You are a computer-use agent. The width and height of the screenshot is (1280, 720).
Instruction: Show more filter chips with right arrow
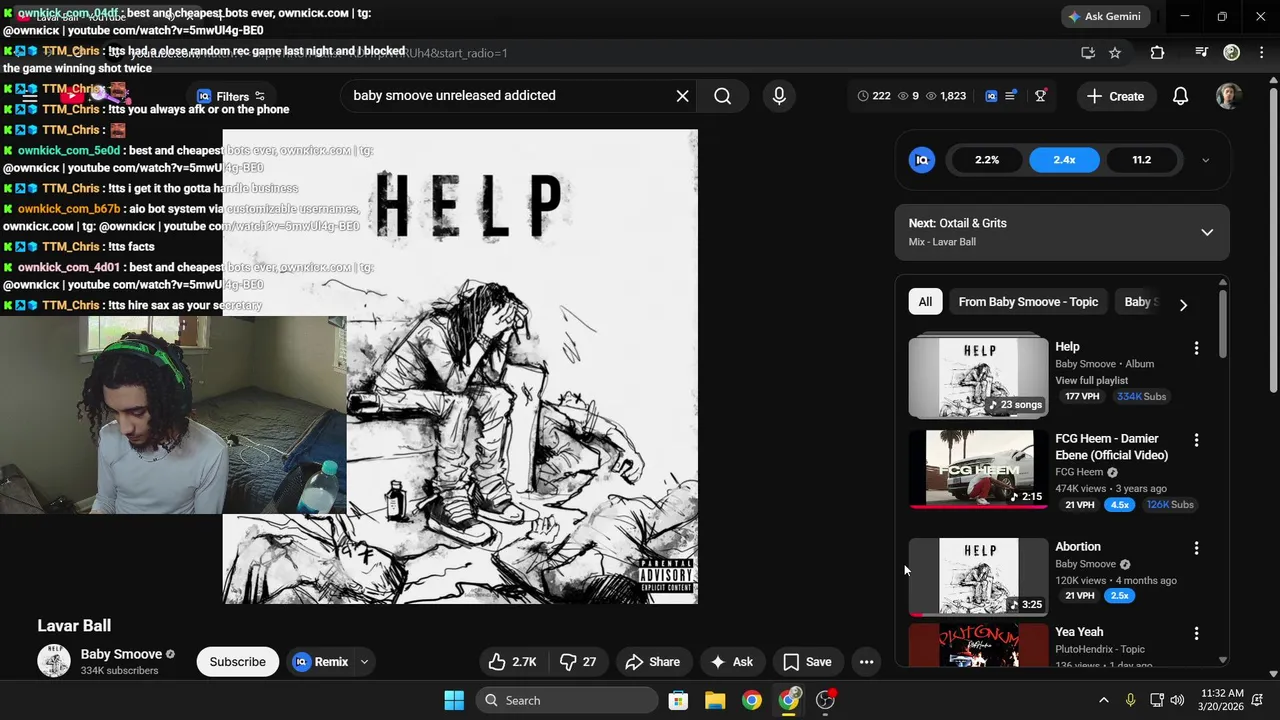coord(1183,304)
